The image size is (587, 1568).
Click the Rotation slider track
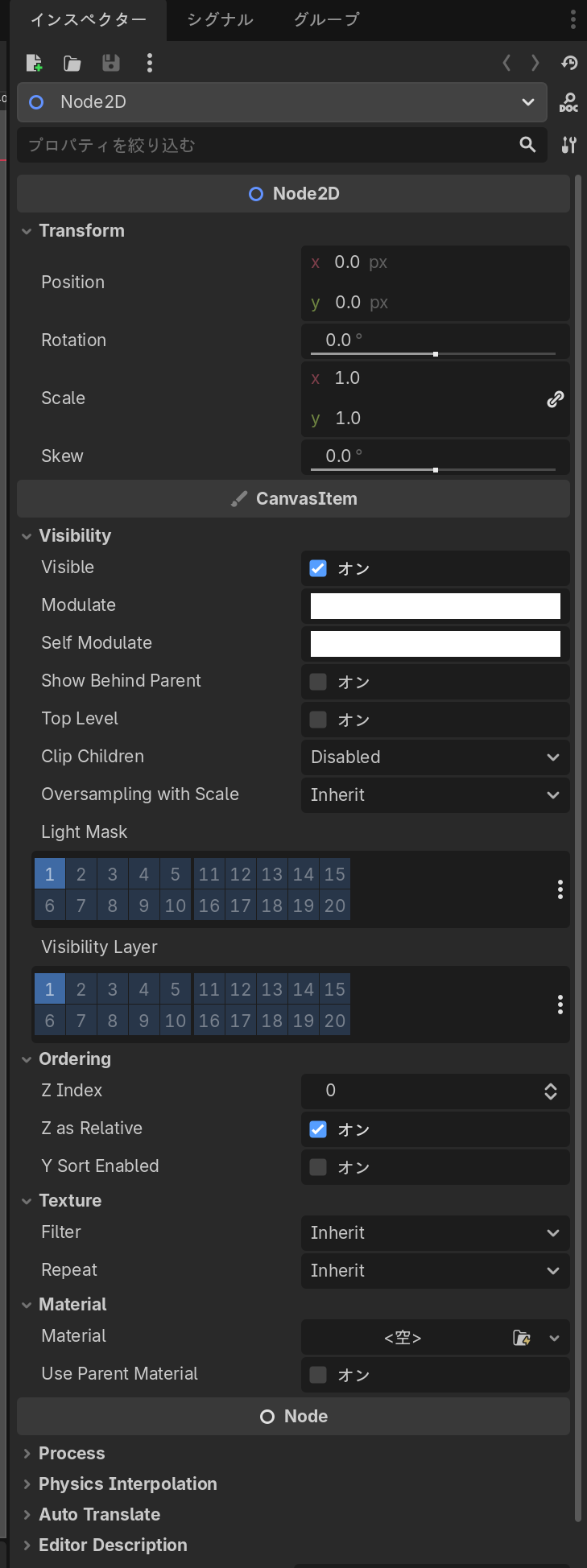[433, 354]
